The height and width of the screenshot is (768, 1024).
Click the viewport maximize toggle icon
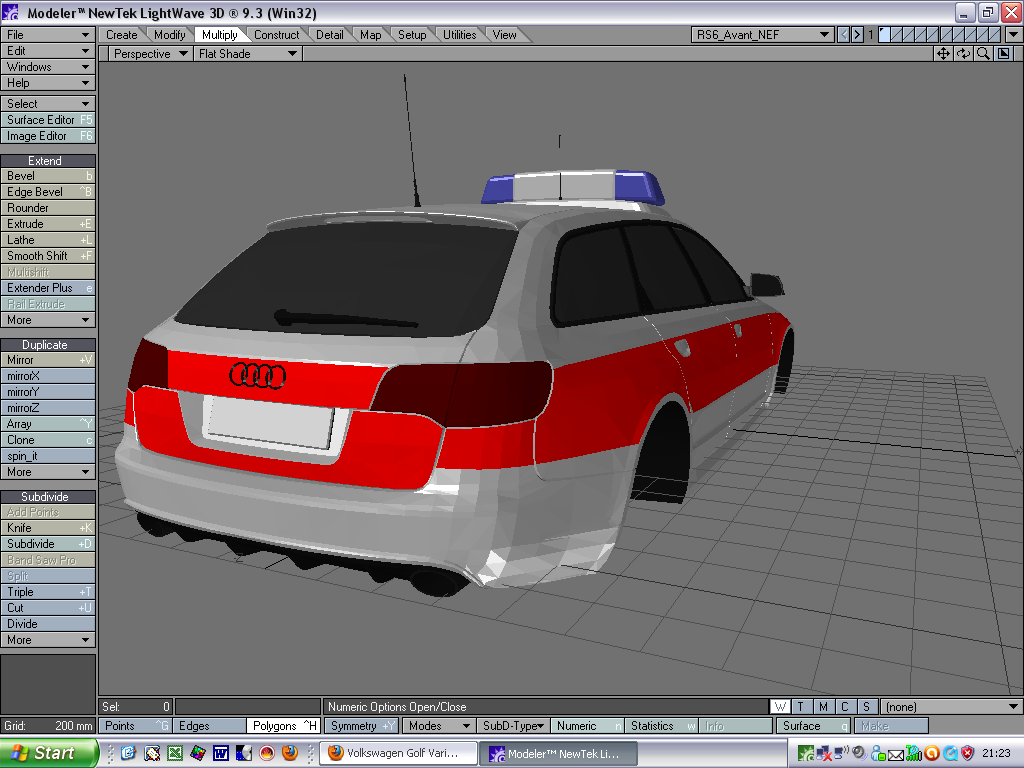pyautogui.click(x=1004, y=54)
